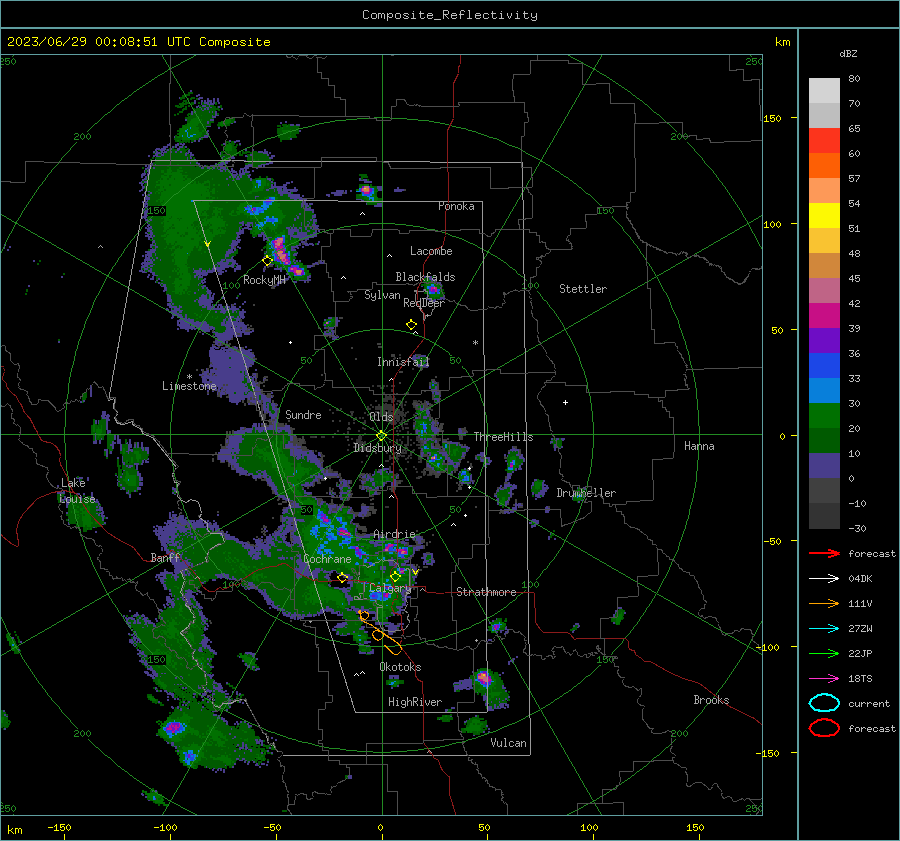
Task: Click the cyan current ellipse legend icon
Action: pos(824,703)
